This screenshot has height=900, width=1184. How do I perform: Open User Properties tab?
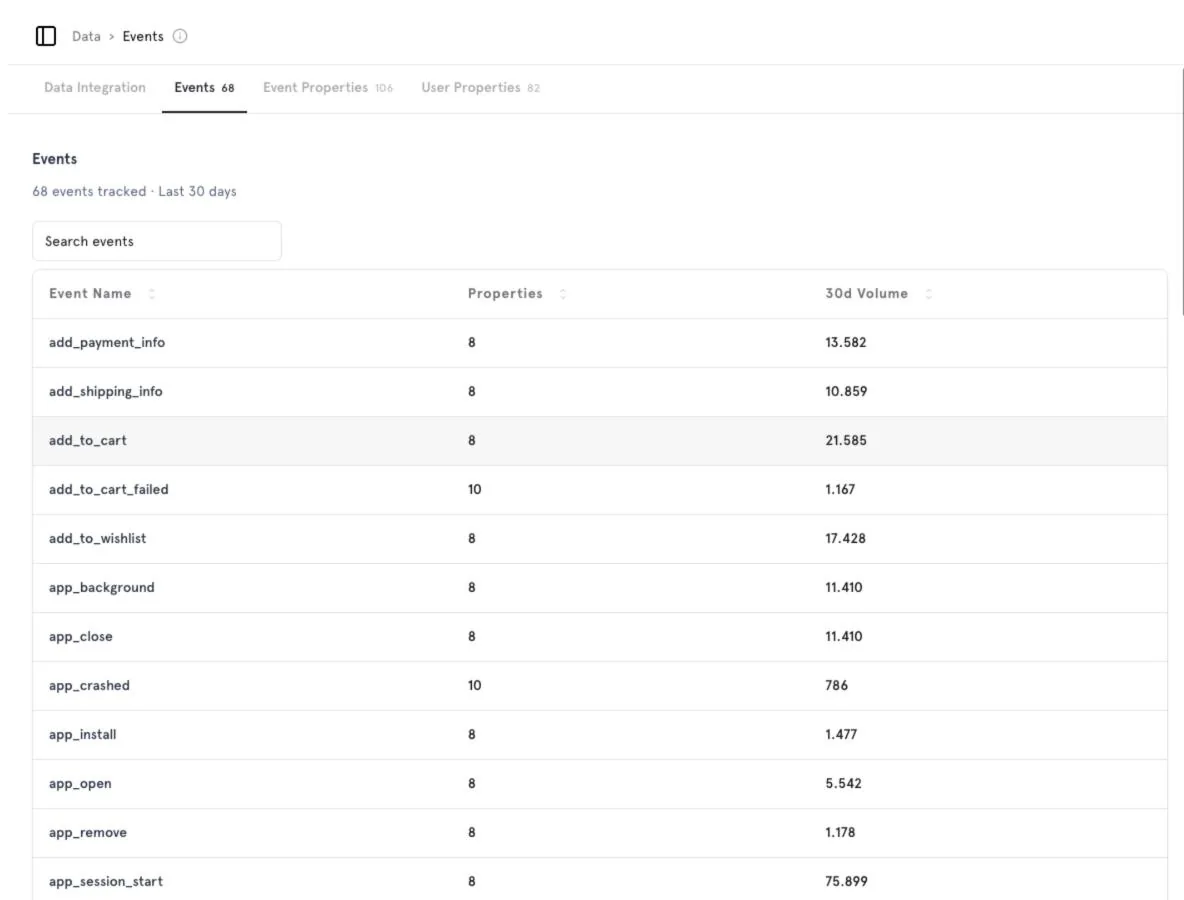point(480,88)
